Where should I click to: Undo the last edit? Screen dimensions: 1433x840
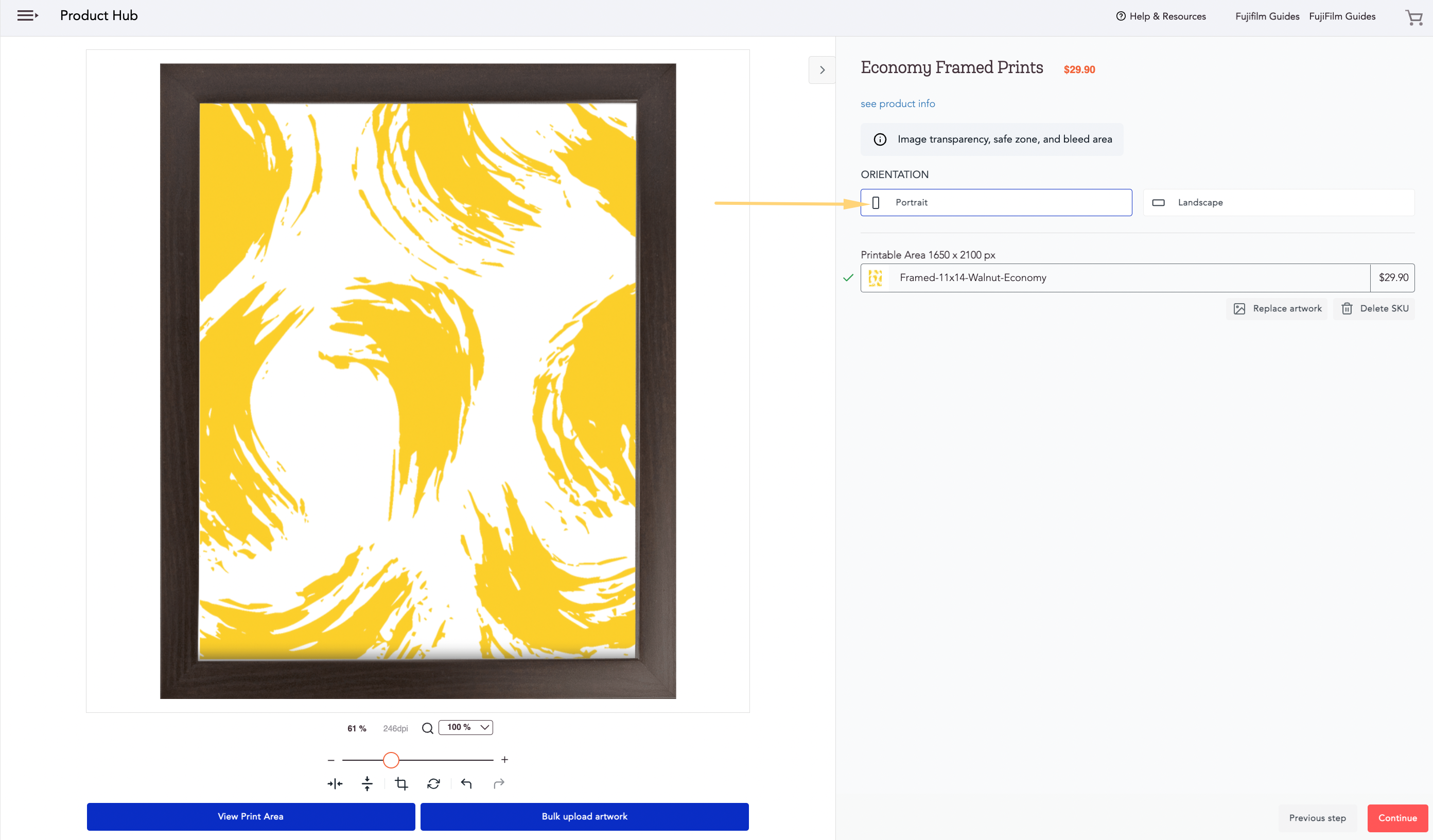click(466, 784)
